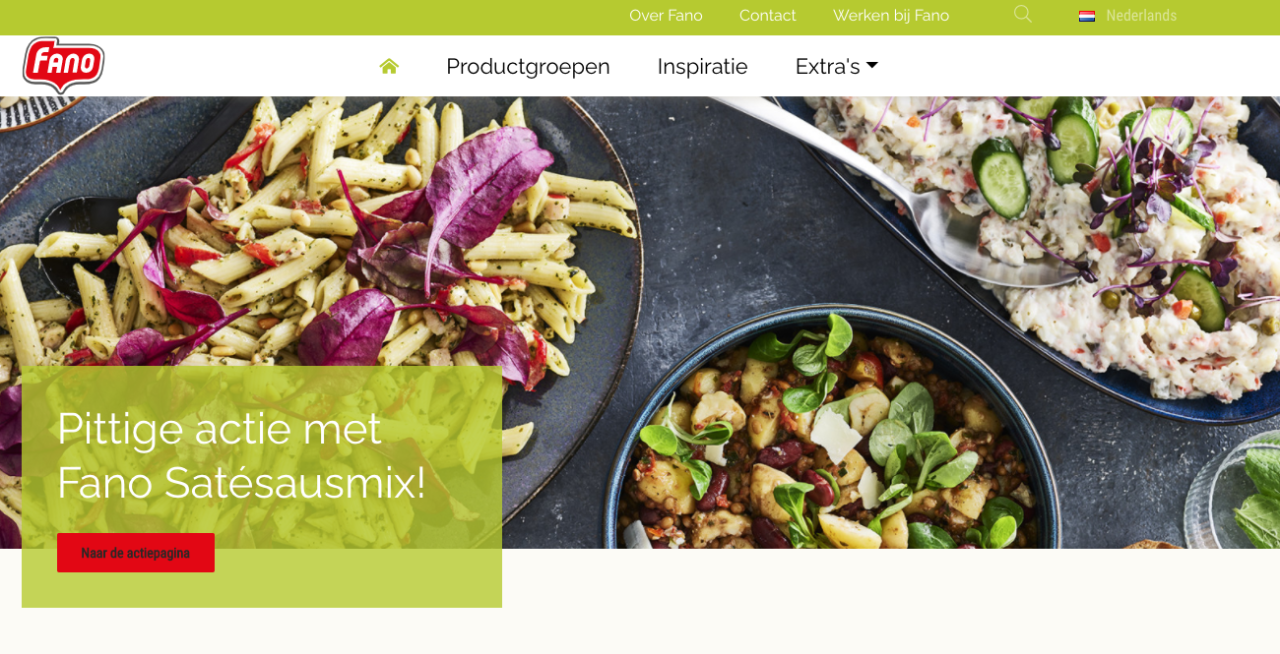Click the green promo banner box
Viewport: 1280px width, 654px height.
[262, 487]
